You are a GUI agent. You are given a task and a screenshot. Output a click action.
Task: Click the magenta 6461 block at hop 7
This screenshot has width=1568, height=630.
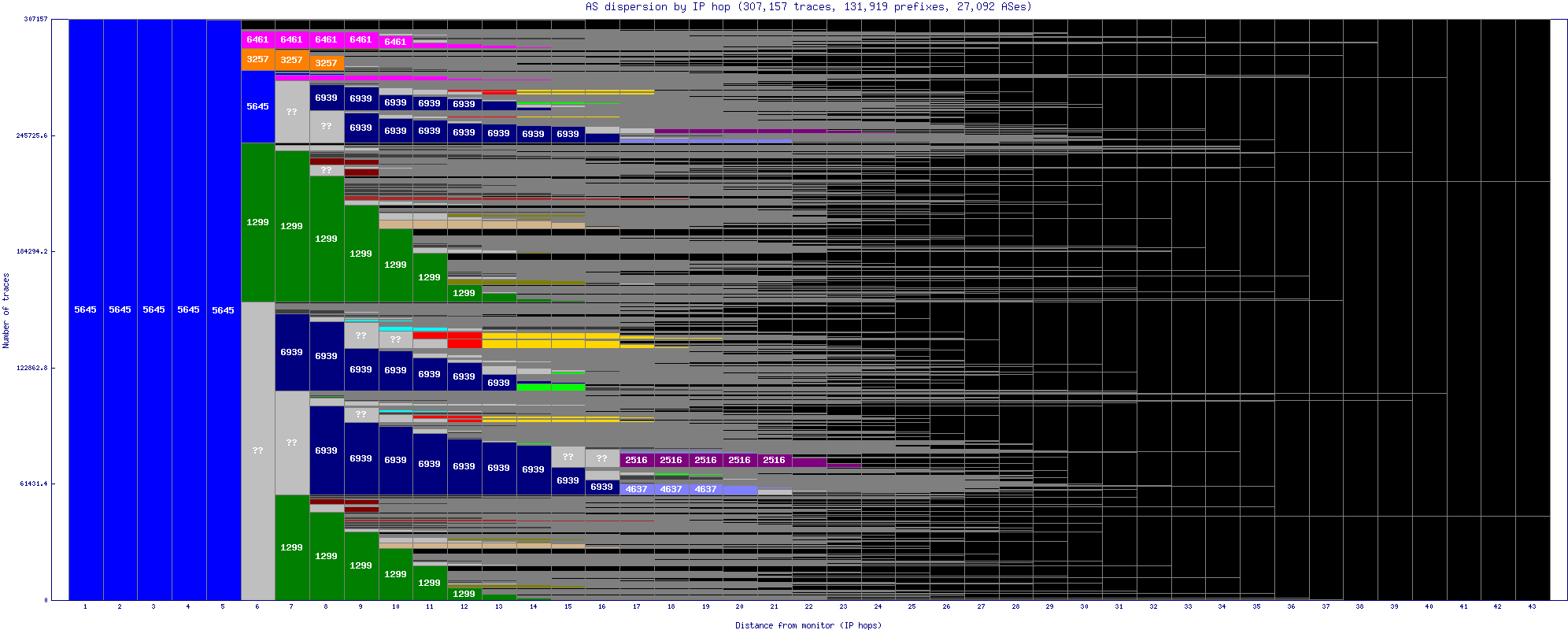pos(292,39)
